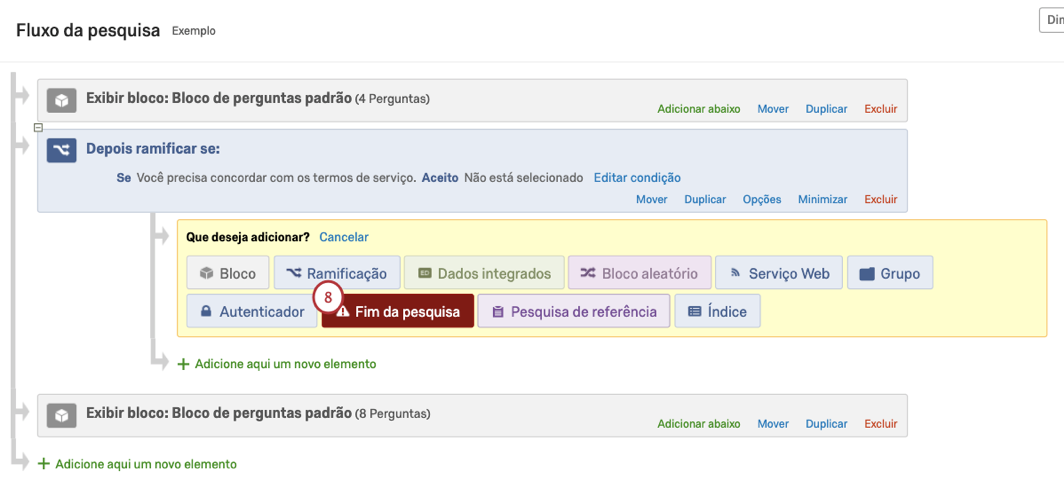Click Minimizar on the branch element

[822, 199]
